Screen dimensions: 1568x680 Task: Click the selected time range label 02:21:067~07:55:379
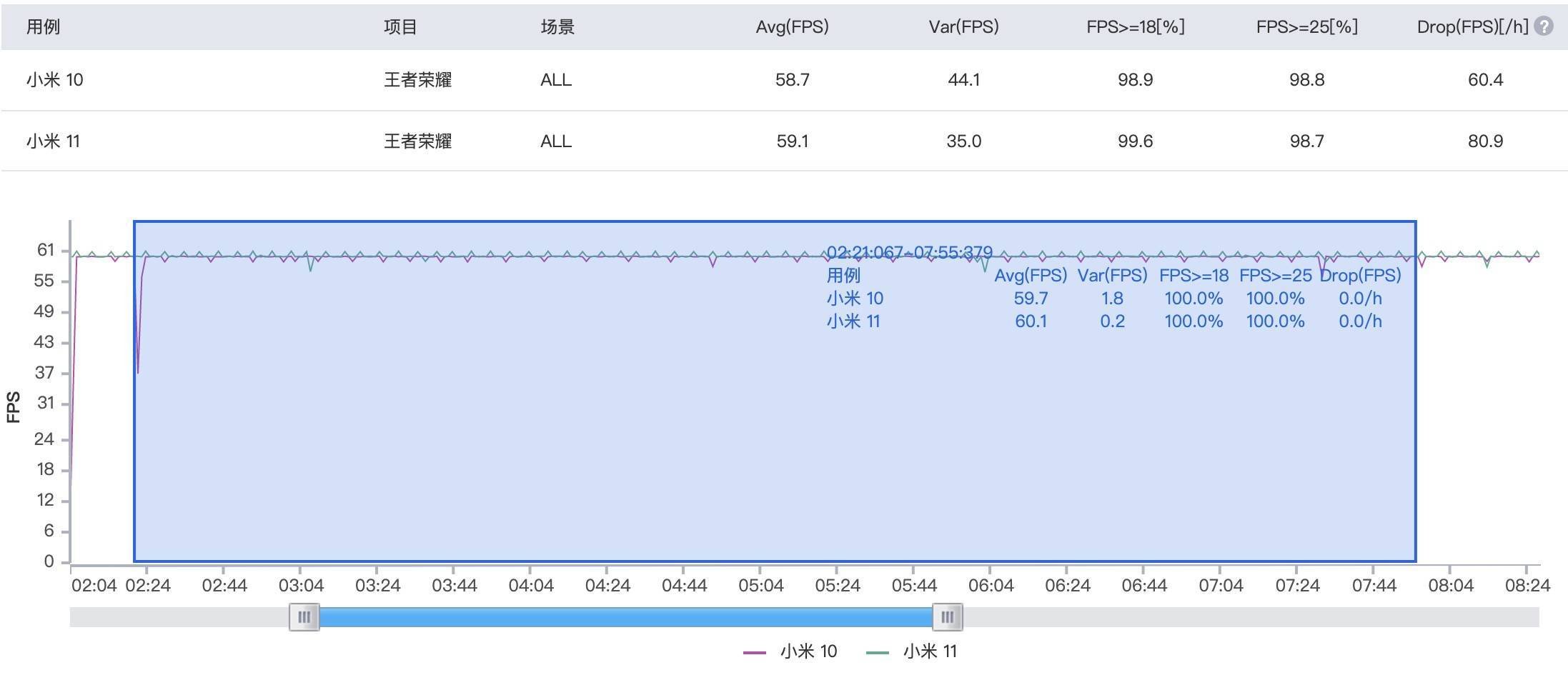pyautogui.click(x=909, y=252)
